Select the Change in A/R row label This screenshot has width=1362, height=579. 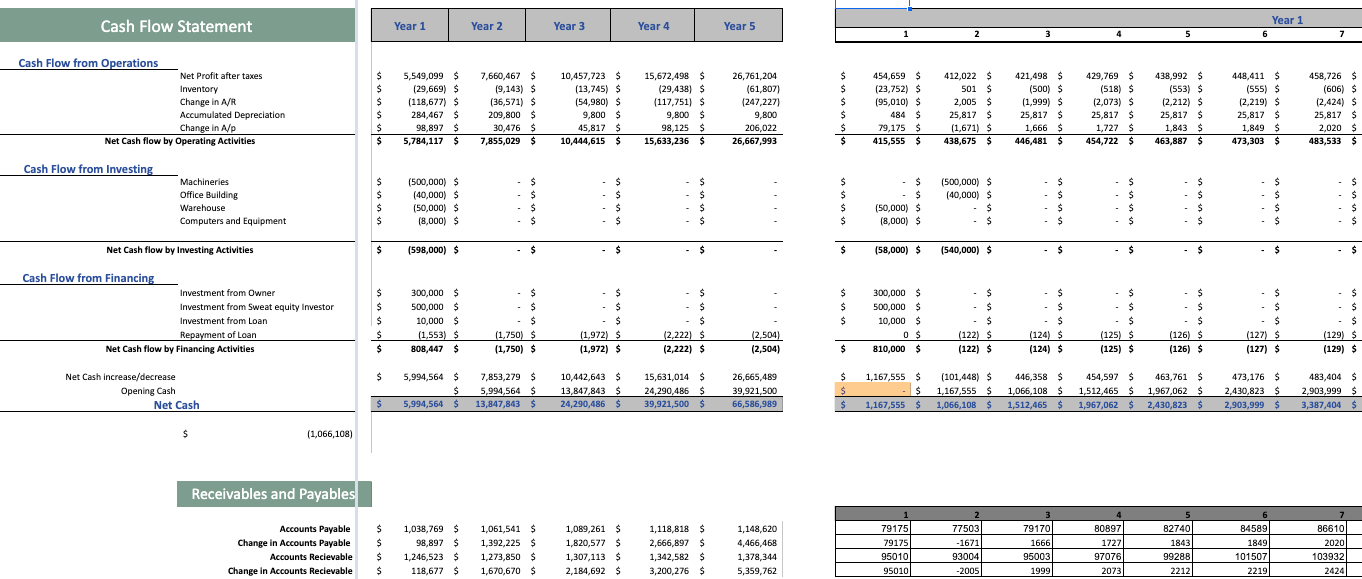[208, 102]
